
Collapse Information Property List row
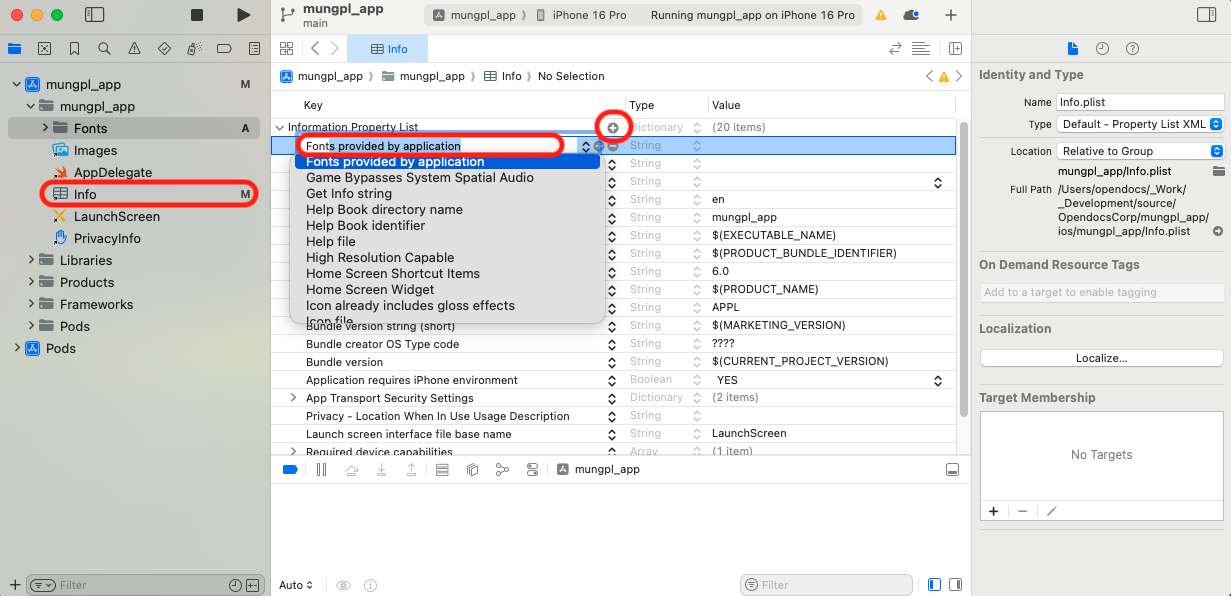(279, 127)
